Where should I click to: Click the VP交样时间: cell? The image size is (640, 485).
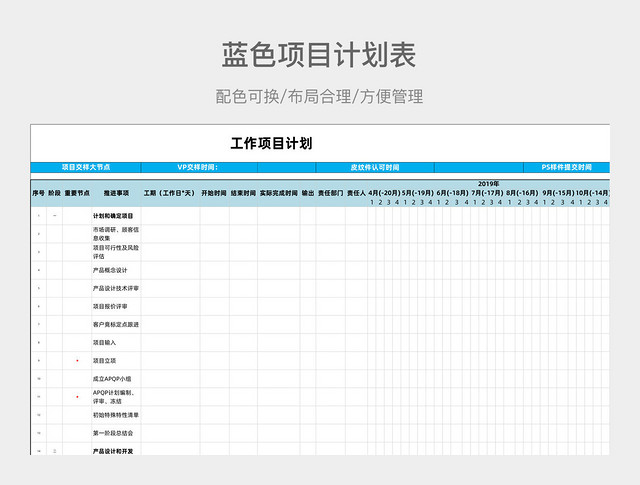point(199,167)
